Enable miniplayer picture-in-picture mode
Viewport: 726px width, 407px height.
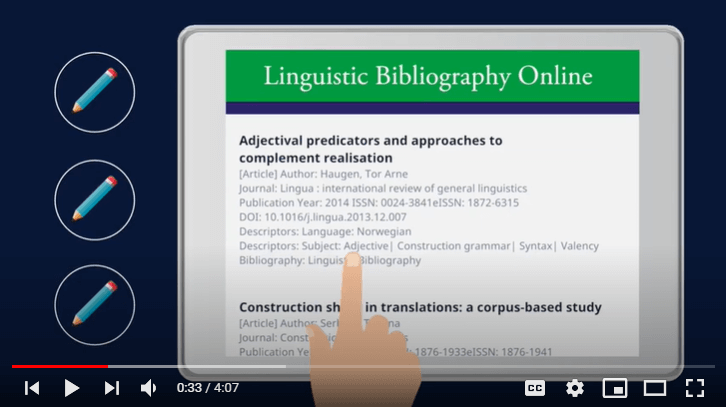[615, 388]
